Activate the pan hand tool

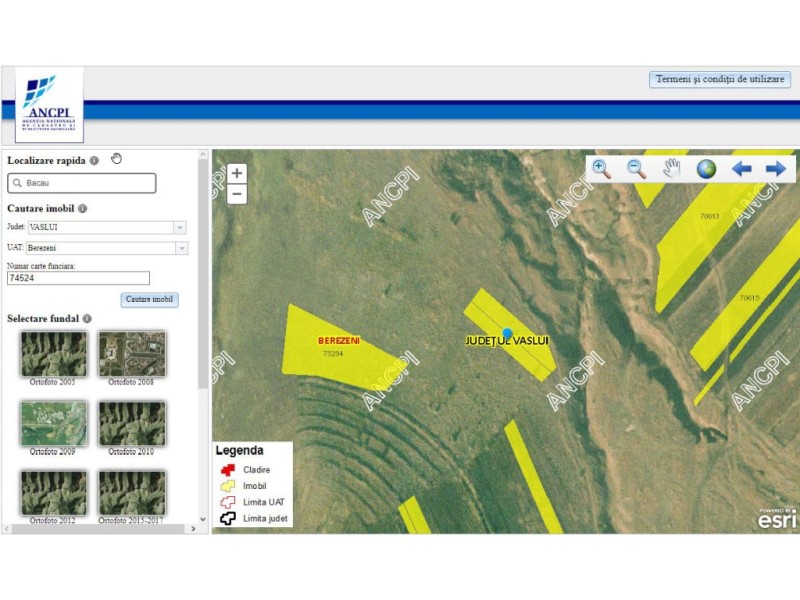tap(671, 168)
